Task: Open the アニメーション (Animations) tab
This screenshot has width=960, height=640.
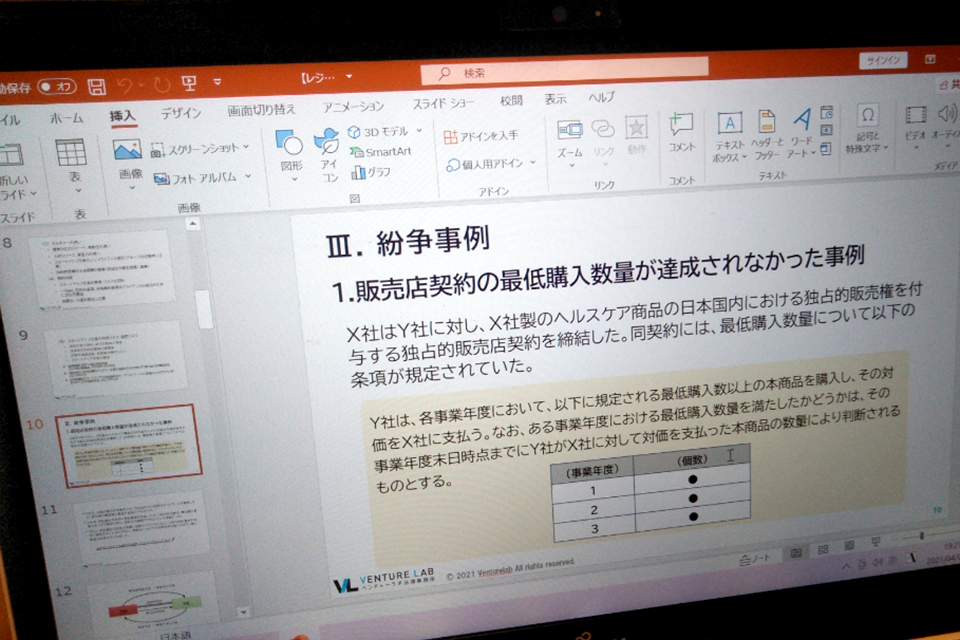Action: pos(353,106)
